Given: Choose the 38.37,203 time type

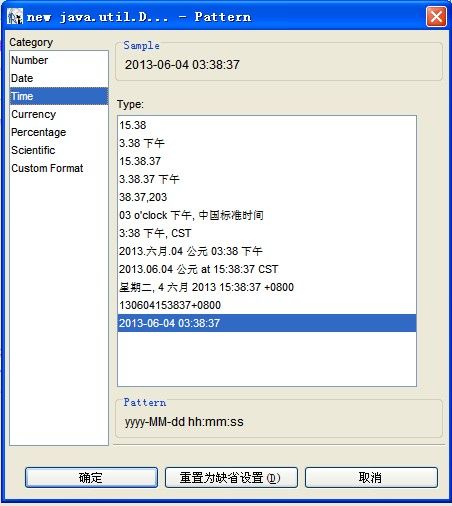Looking at the screenshot, I should point(267,197).
